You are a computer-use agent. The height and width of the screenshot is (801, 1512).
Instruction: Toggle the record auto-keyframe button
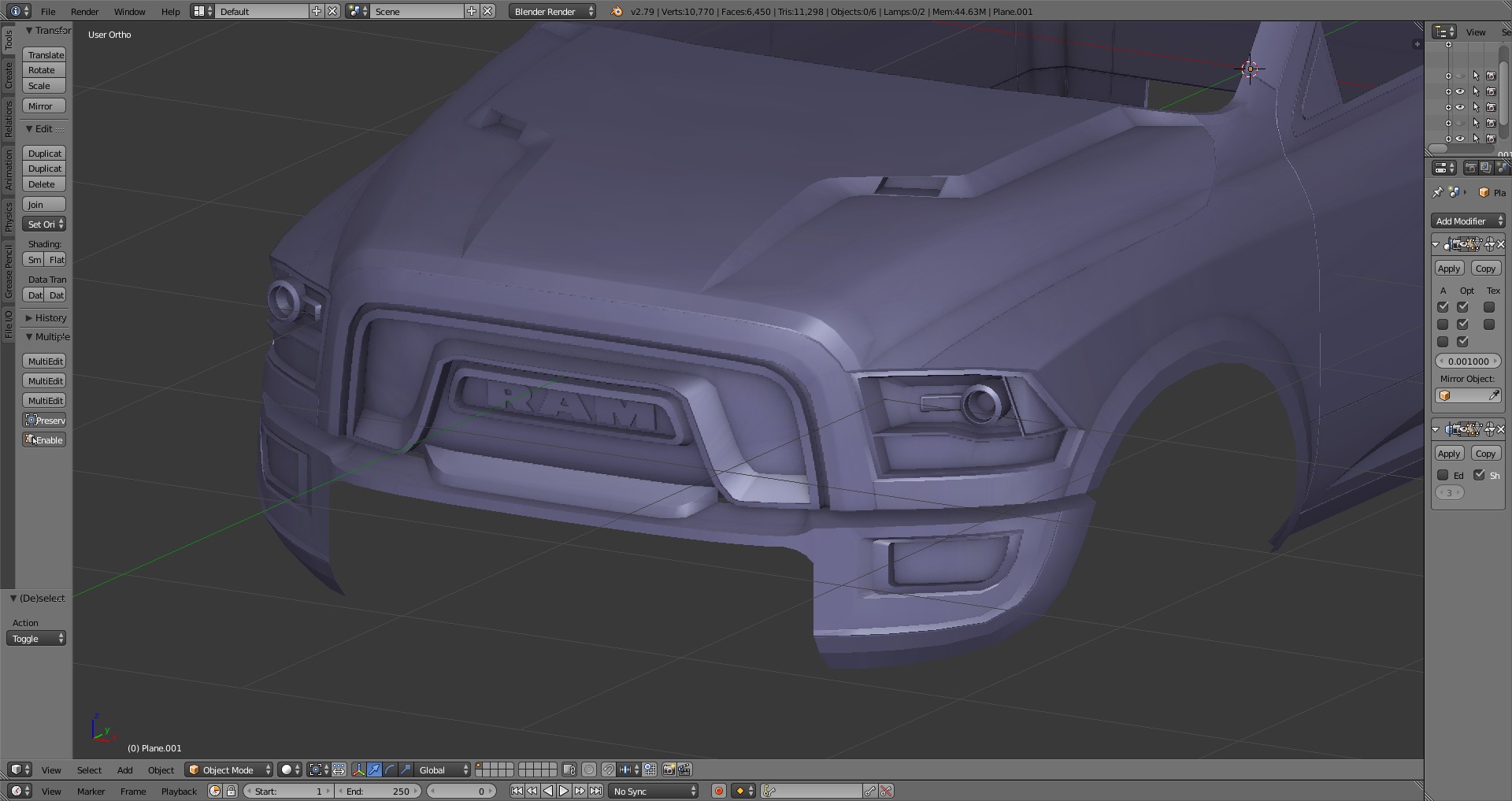pyautogui.click(x=718, y=791)
